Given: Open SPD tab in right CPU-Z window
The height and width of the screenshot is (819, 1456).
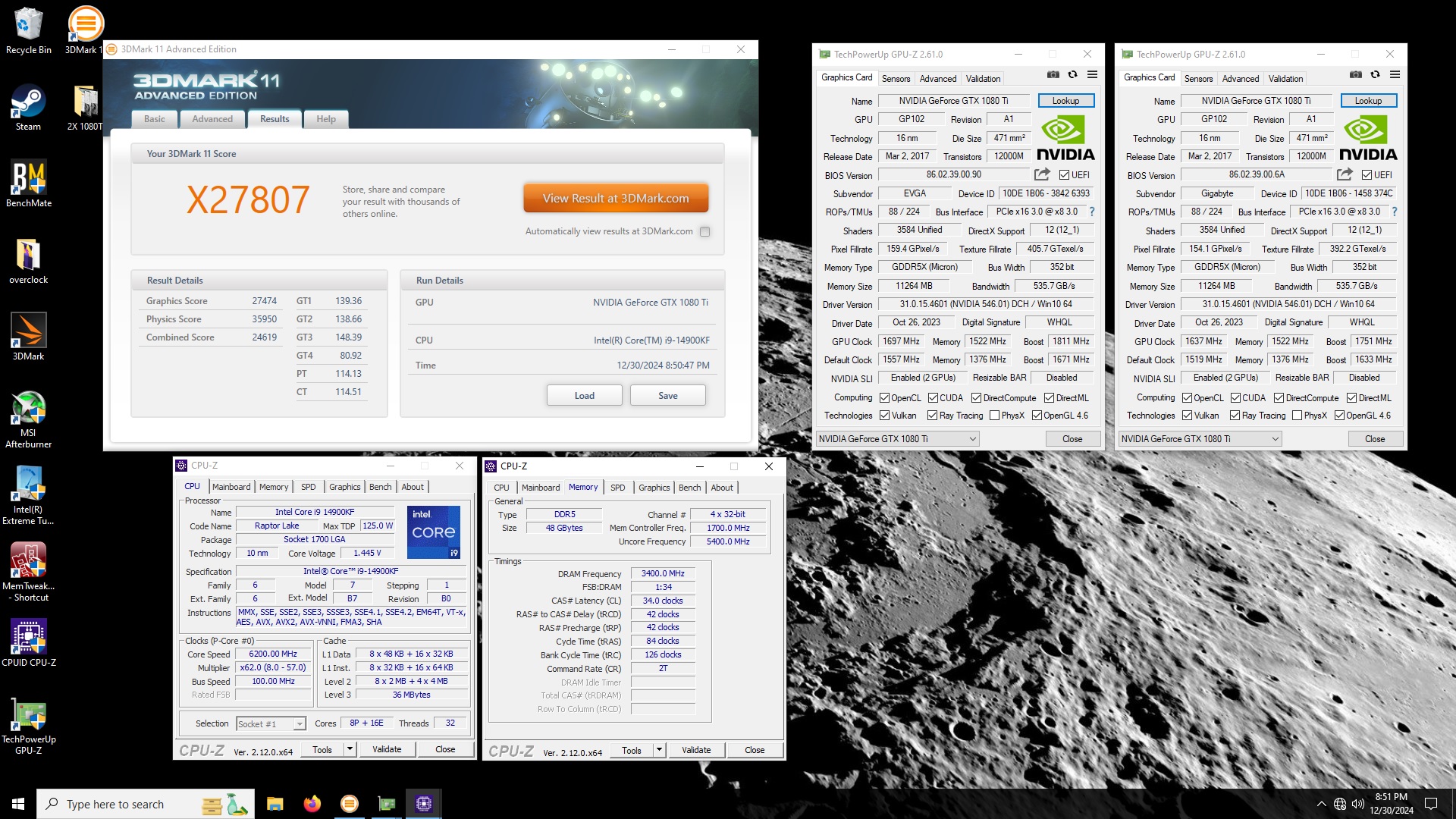Looking at the screenshot, I should (x=618, y=488).
